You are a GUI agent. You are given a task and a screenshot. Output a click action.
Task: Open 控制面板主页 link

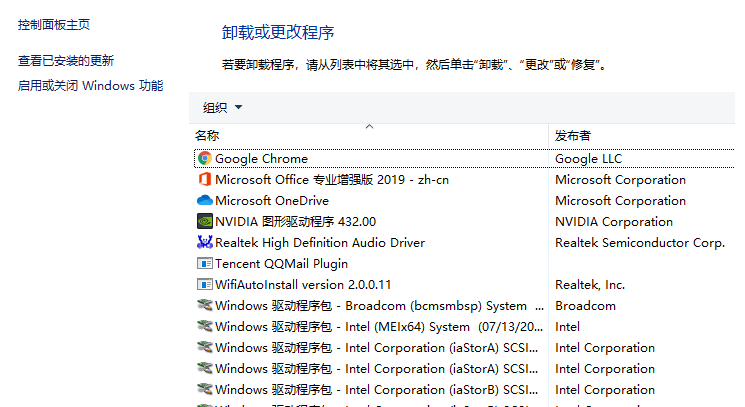[54, 24]
